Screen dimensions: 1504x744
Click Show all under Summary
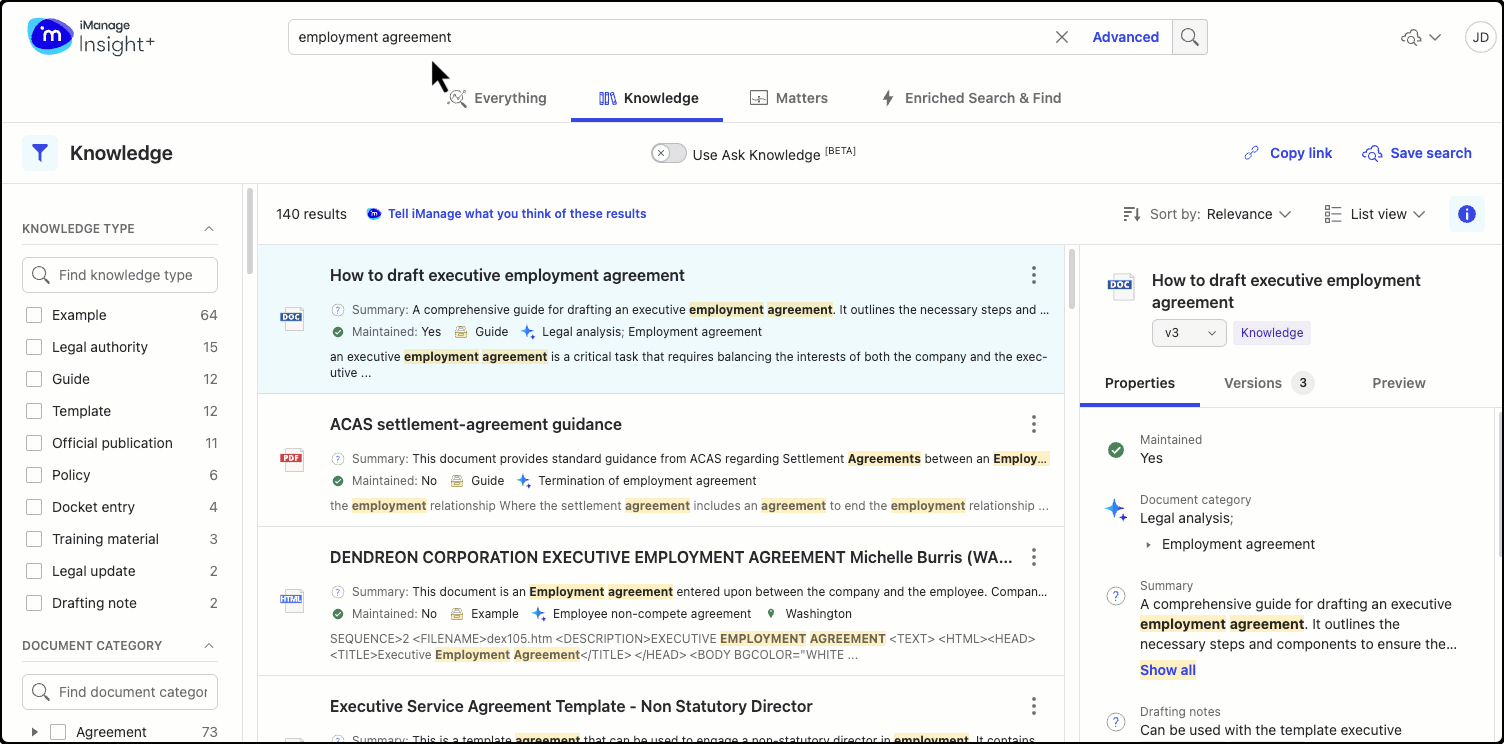coord(1167,670)
